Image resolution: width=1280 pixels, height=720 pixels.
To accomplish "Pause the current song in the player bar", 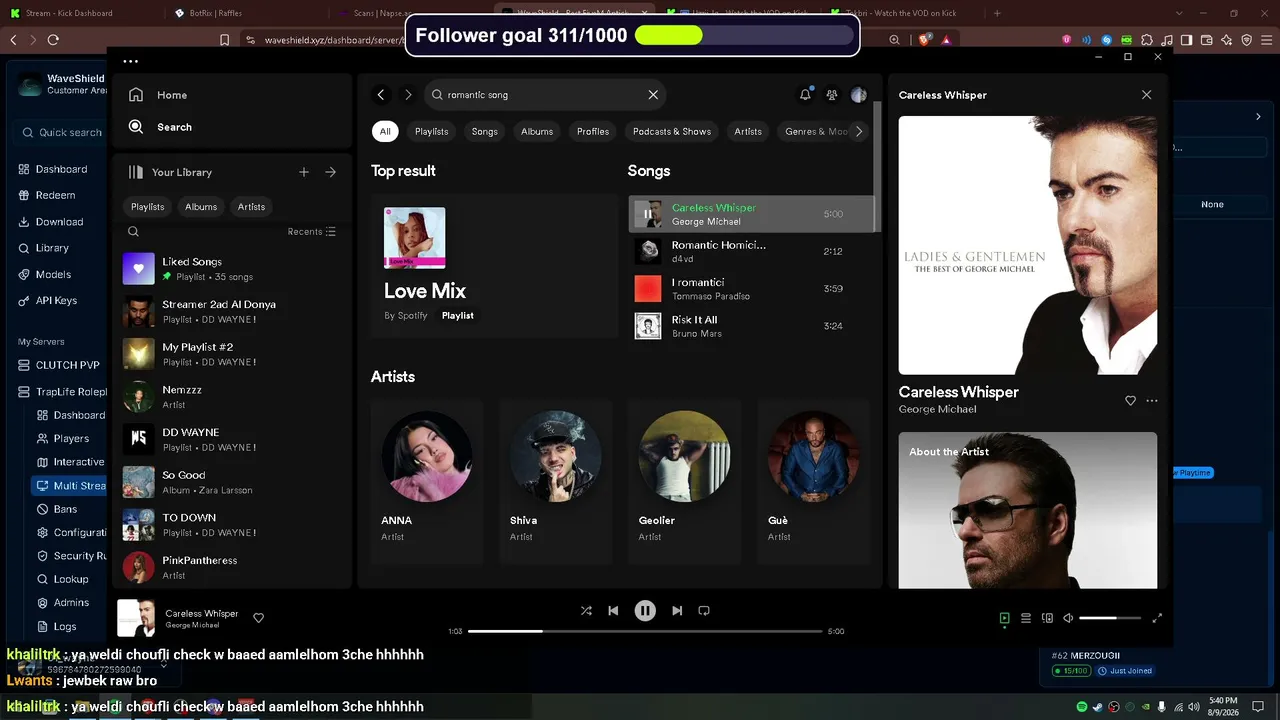I will click(645, 611).
